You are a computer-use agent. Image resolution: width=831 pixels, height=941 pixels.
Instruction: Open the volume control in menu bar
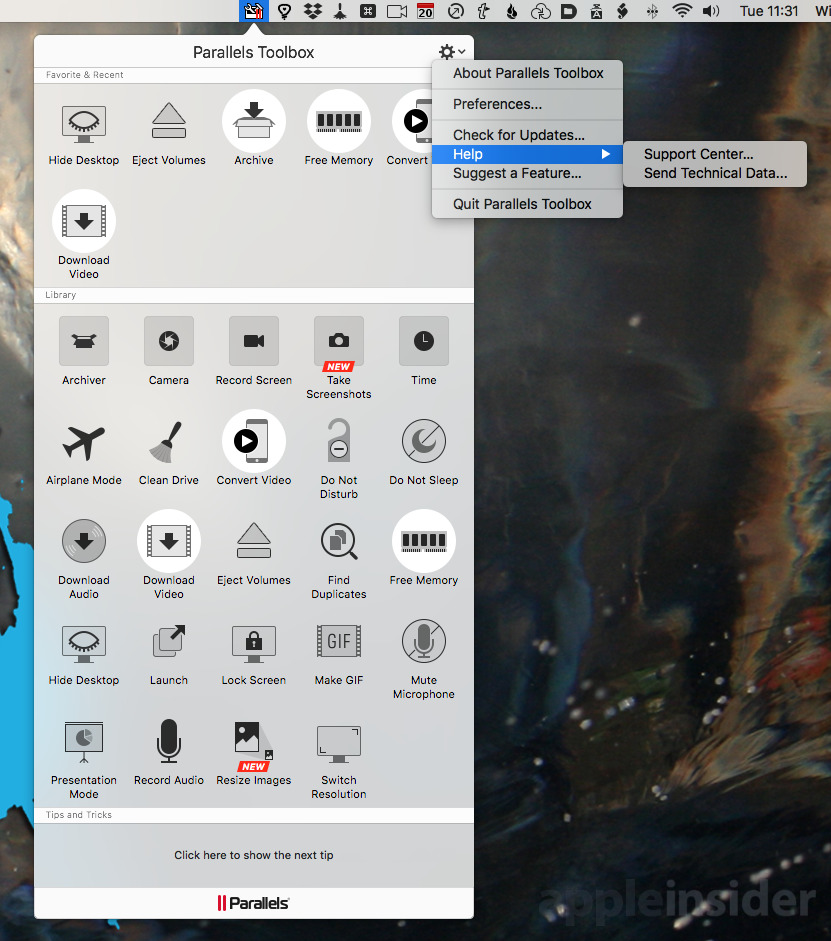click(x=711, y=11)
